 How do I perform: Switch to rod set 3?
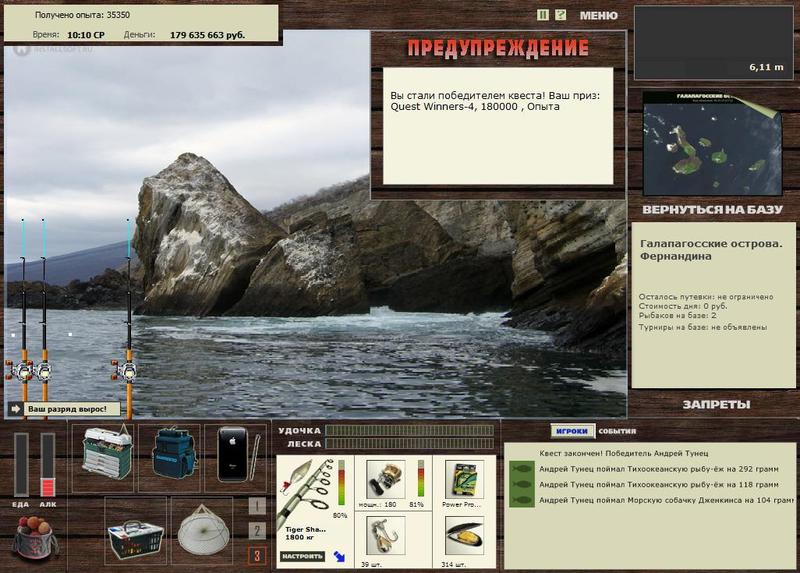point(257,555)
